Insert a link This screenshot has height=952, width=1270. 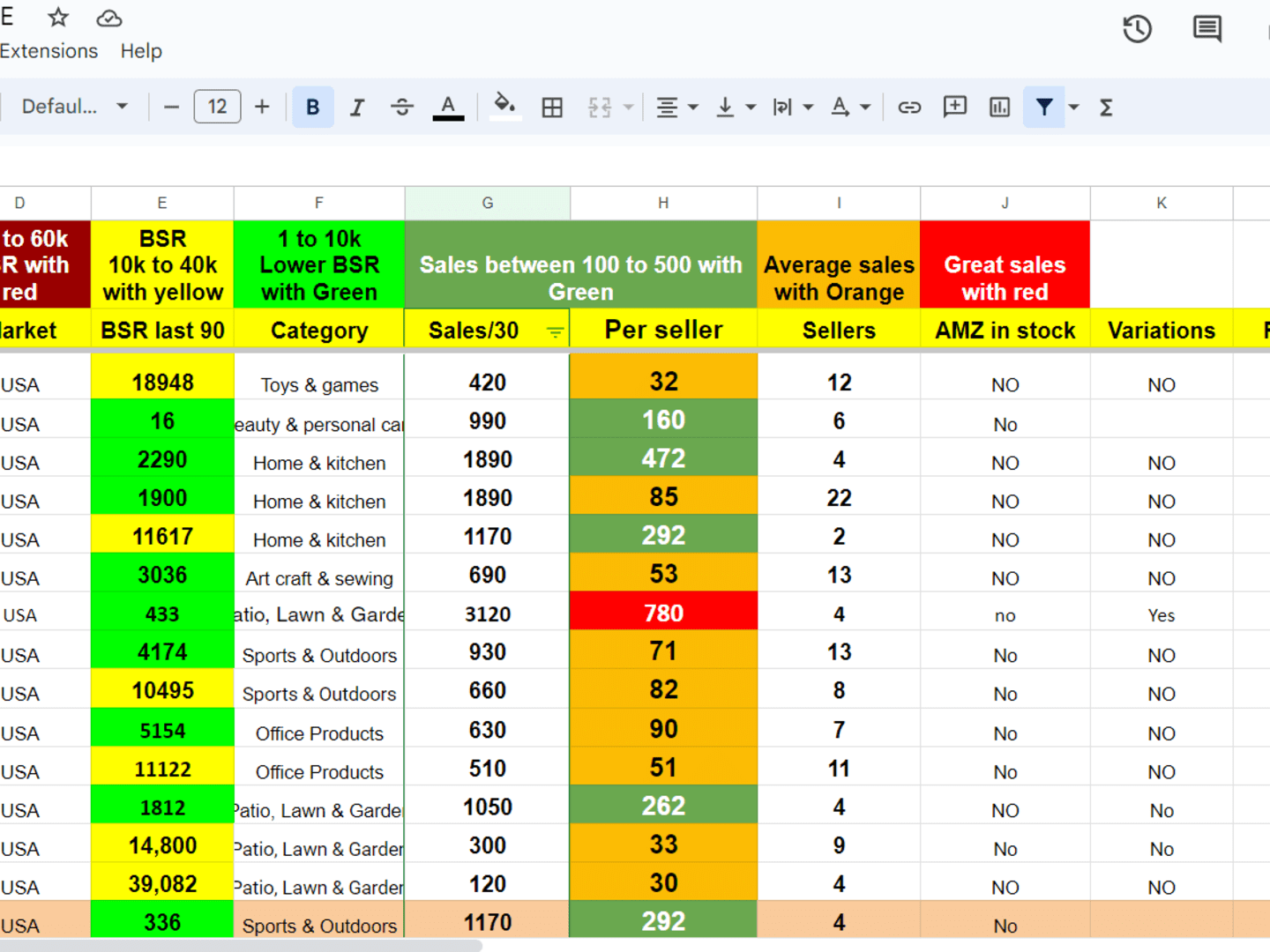coord(909,108)
